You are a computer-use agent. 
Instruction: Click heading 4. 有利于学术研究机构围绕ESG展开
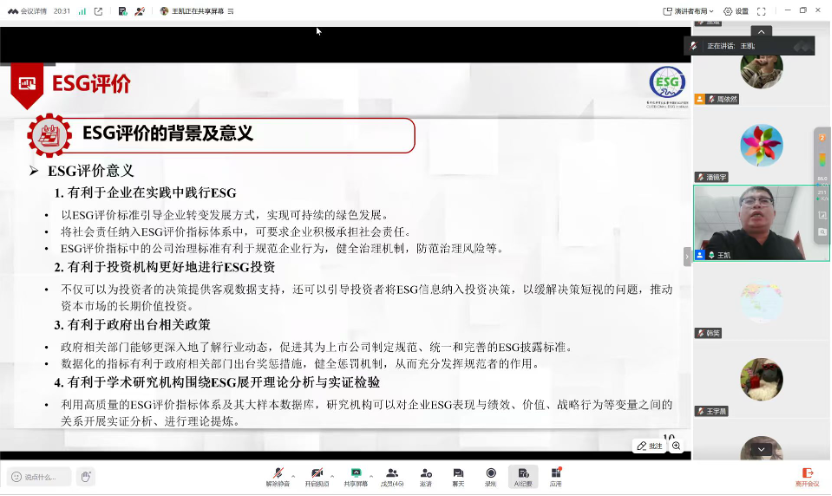click(x=217, y=382)
